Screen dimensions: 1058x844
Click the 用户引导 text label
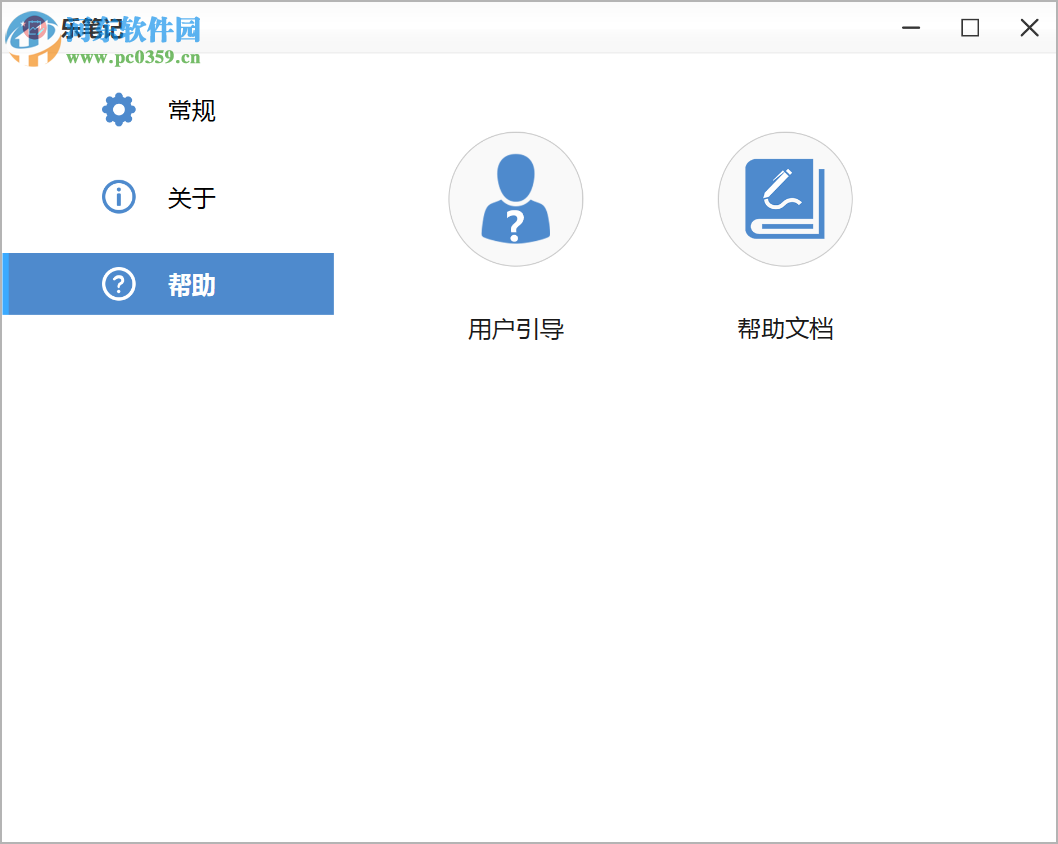515,329
